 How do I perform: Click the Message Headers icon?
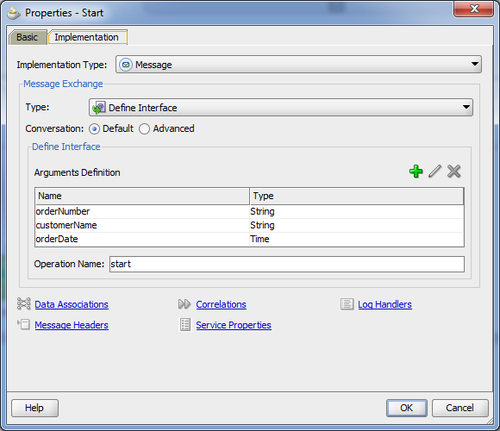click(24, 324)
